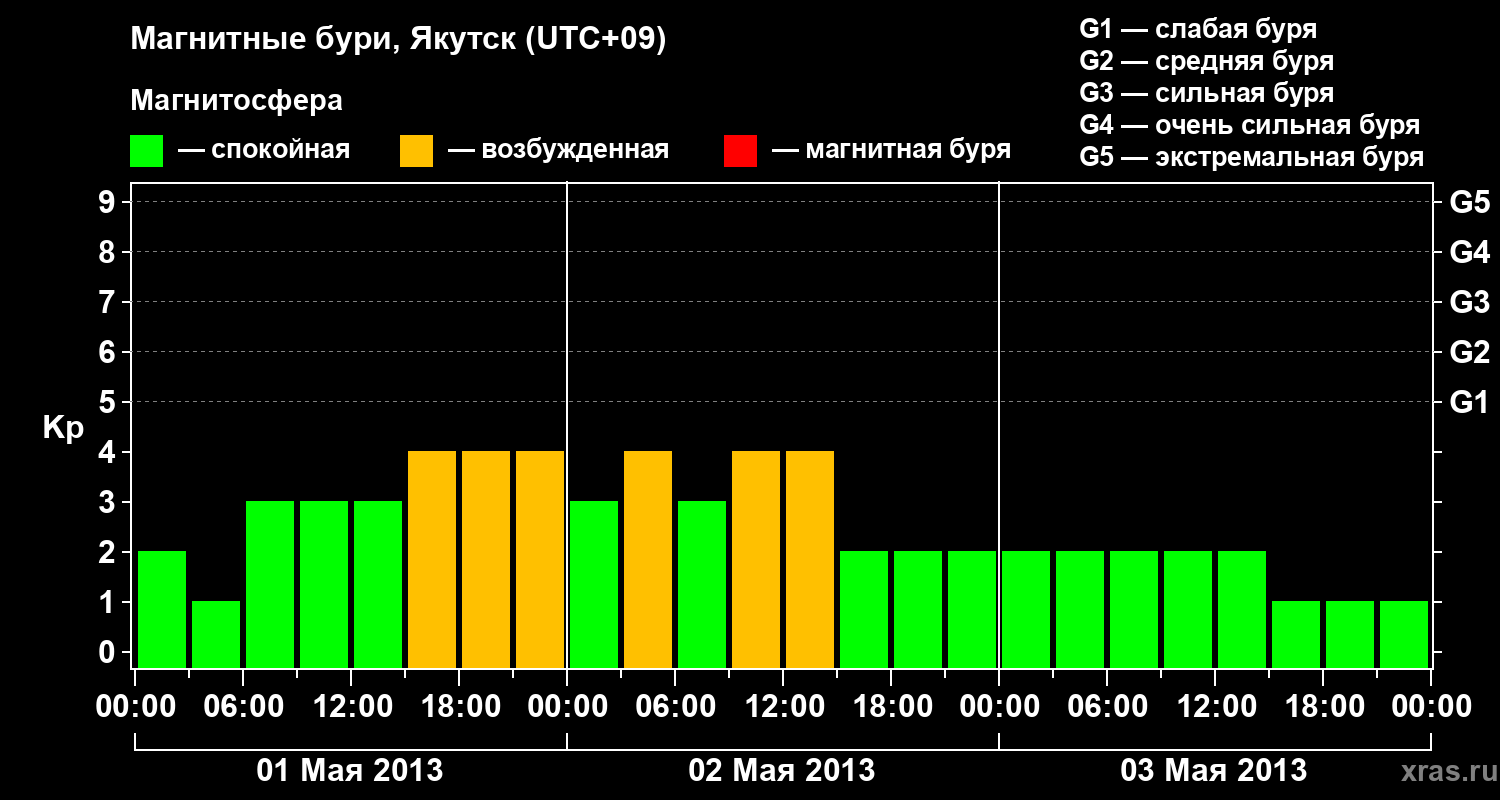Viewport: 1500px width, 800px height.
Task: Click the '— магнитная буря' legend text
Action: [x=891, y=150]
